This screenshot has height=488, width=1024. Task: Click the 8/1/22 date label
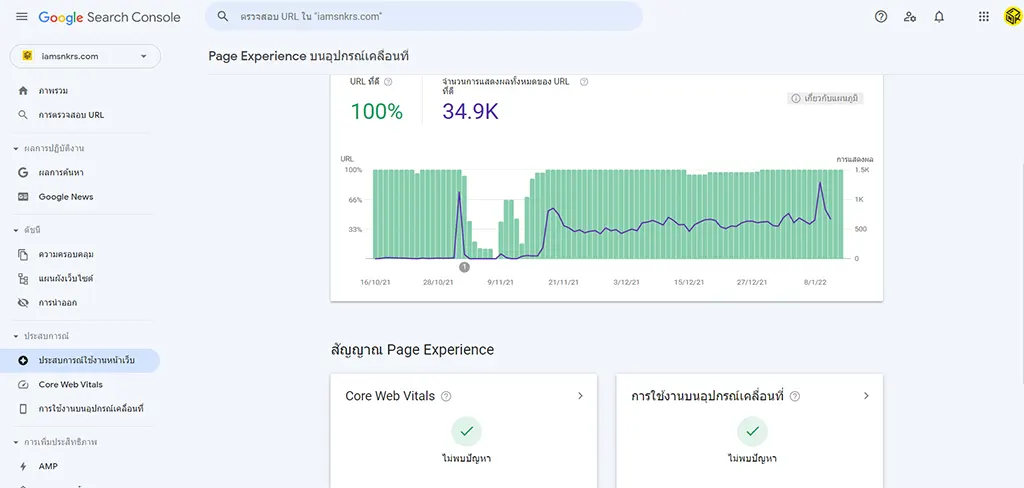coord(816,282)
